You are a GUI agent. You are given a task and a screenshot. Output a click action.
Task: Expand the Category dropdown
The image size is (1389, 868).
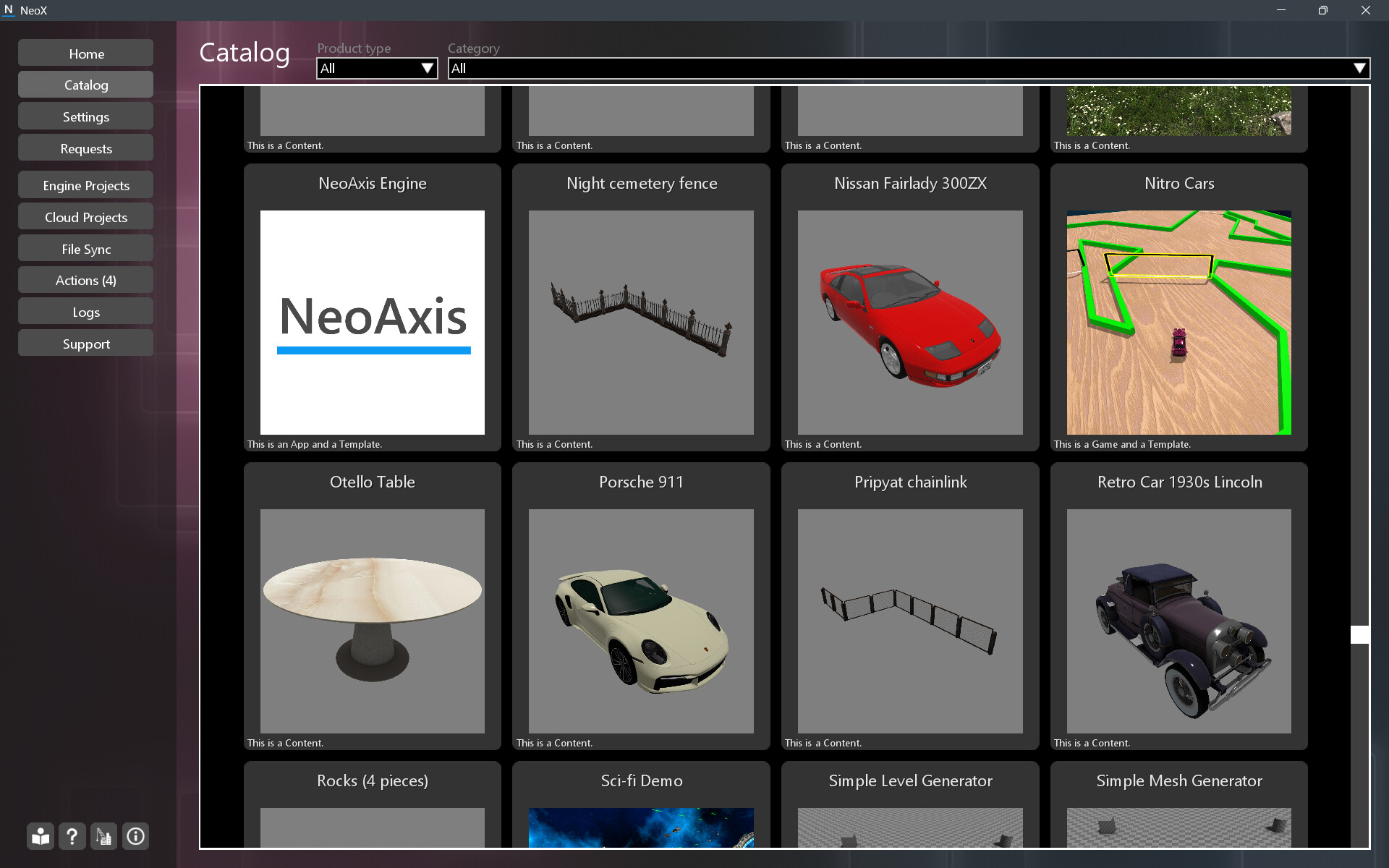pyautogui.click(x=909, y=68)
